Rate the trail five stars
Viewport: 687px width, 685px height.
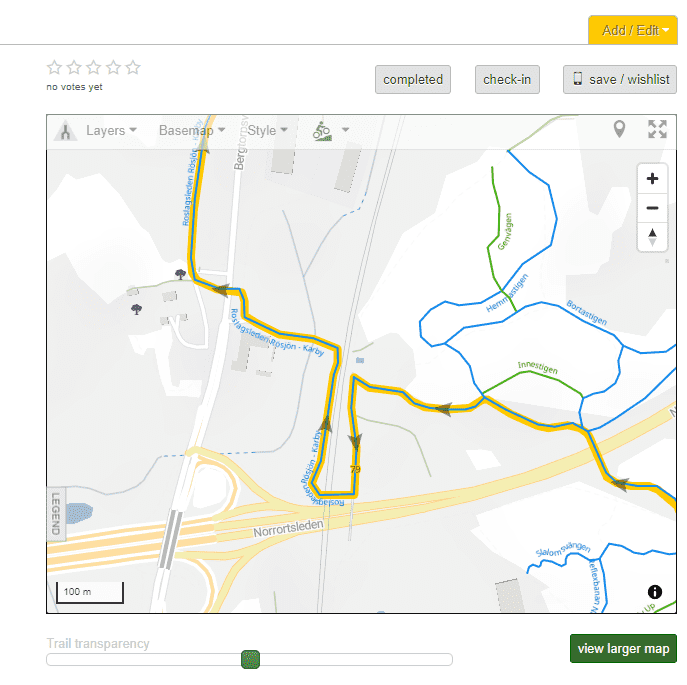tap(133, 68)
